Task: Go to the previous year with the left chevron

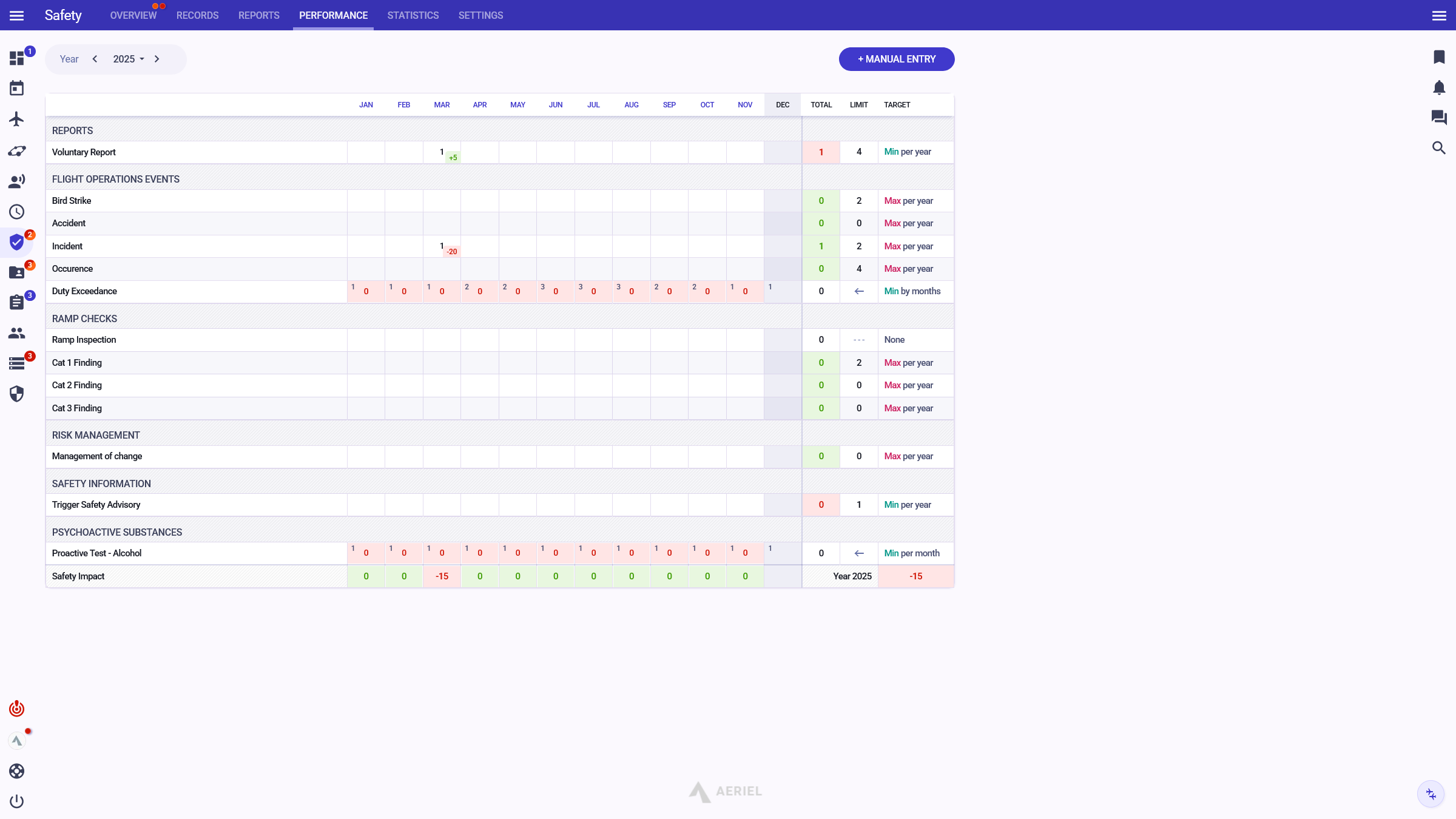Action: (95, 59)
